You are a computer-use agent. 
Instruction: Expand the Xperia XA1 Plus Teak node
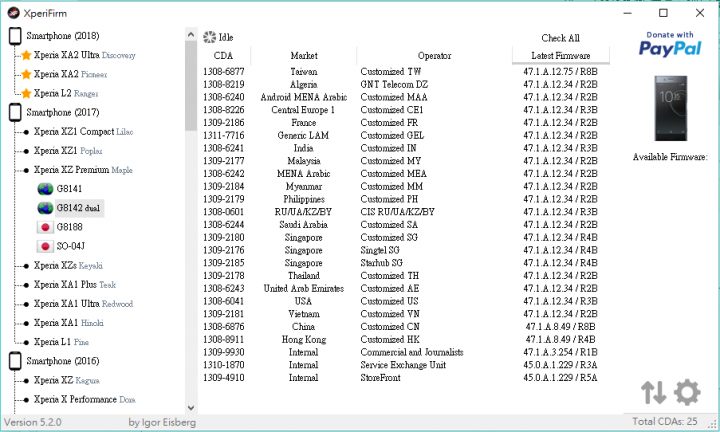coord(26,285)
